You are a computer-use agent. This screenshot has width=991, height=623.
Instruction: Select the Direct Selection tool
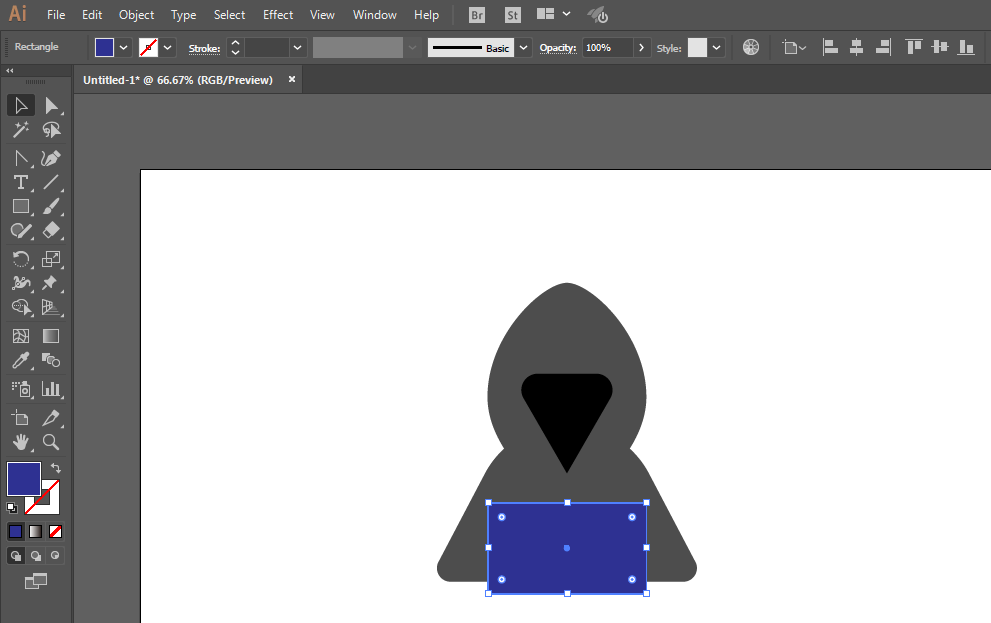point(51,106)
